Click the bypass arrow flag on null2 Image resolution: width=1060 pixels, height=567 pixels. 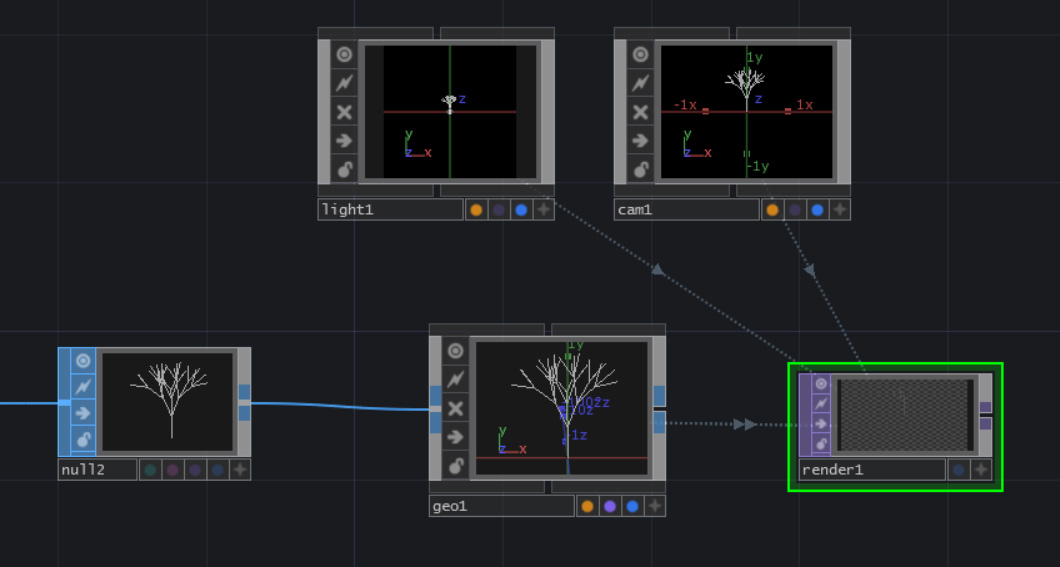pyautogui.click(x=83, y=412)
